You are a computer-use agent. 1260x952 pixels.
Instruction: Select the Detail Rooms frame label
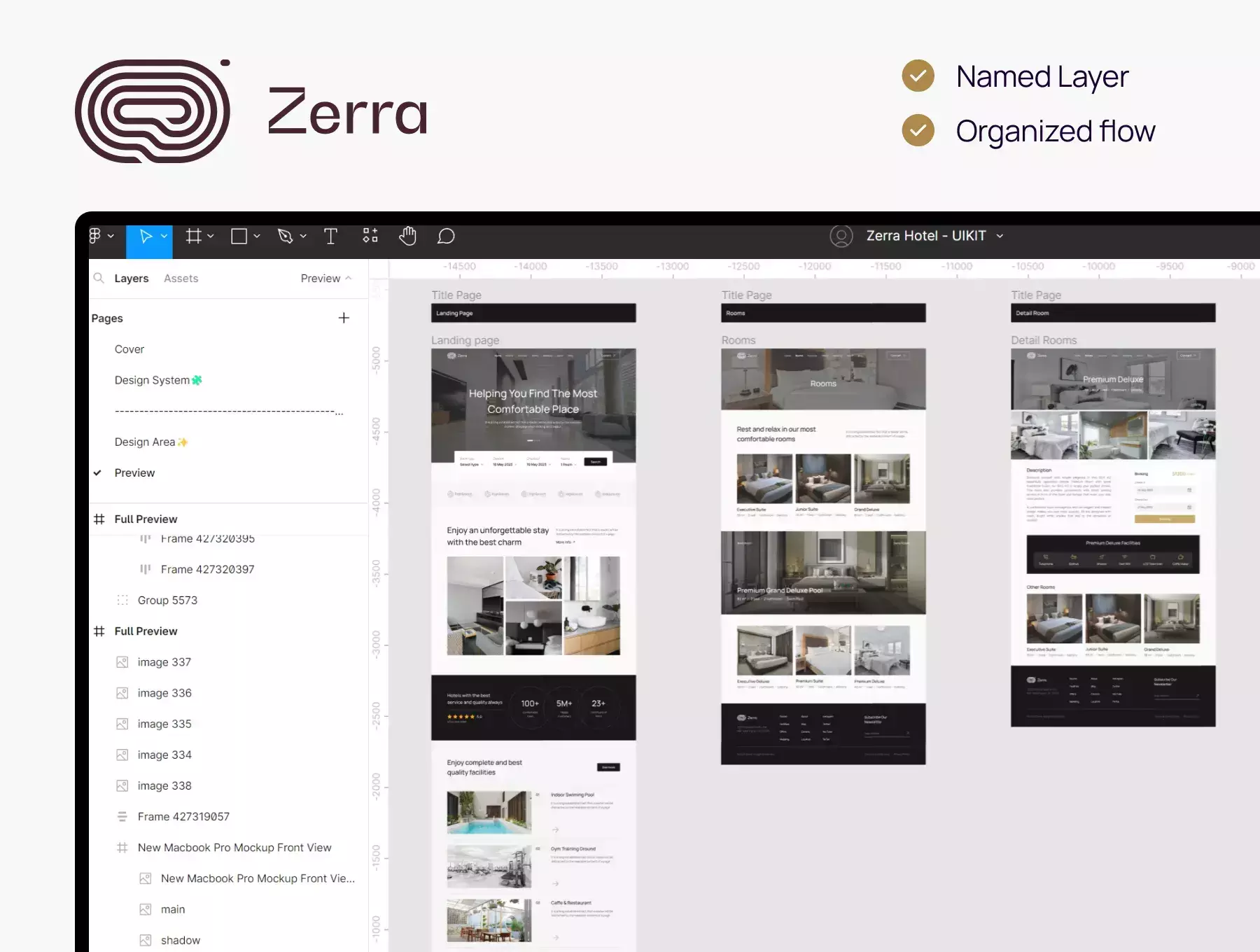click(1044, 340)
